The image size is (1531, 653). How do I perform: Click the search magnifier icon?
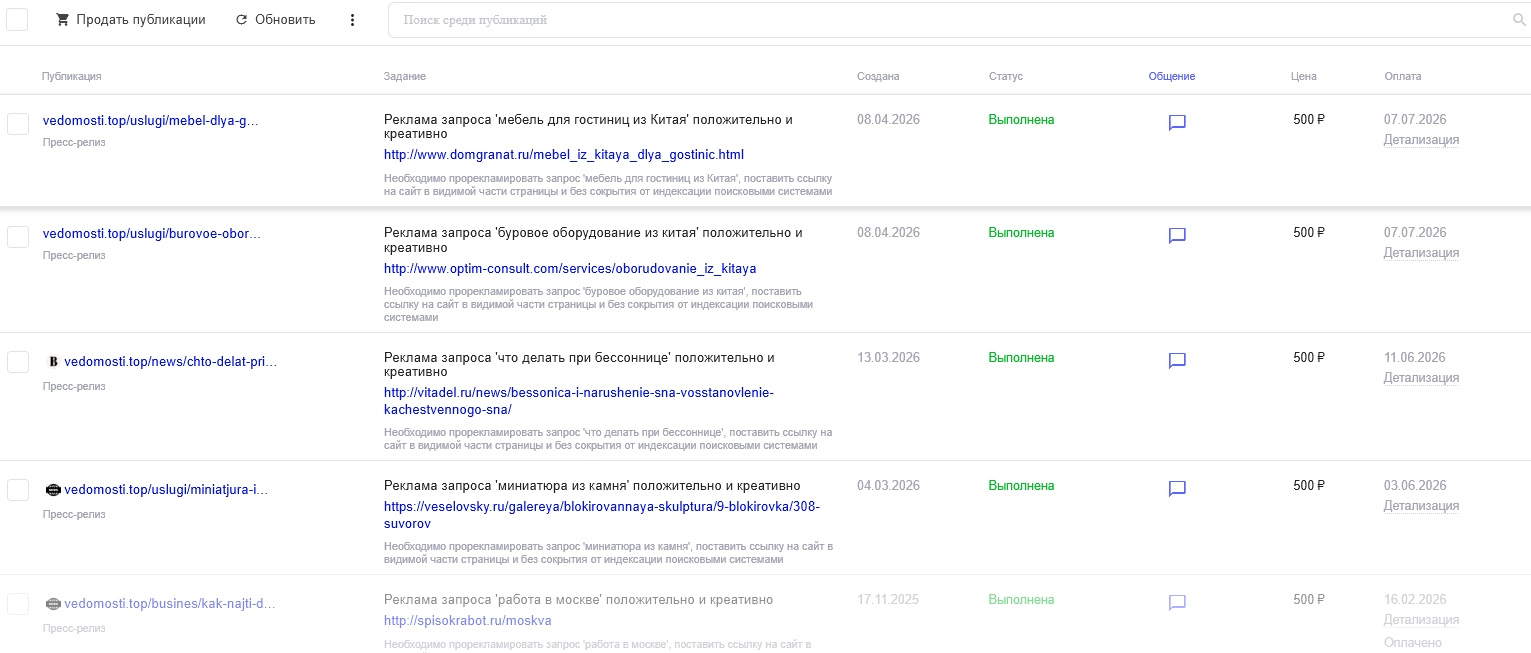click(x=1520, y=20)
